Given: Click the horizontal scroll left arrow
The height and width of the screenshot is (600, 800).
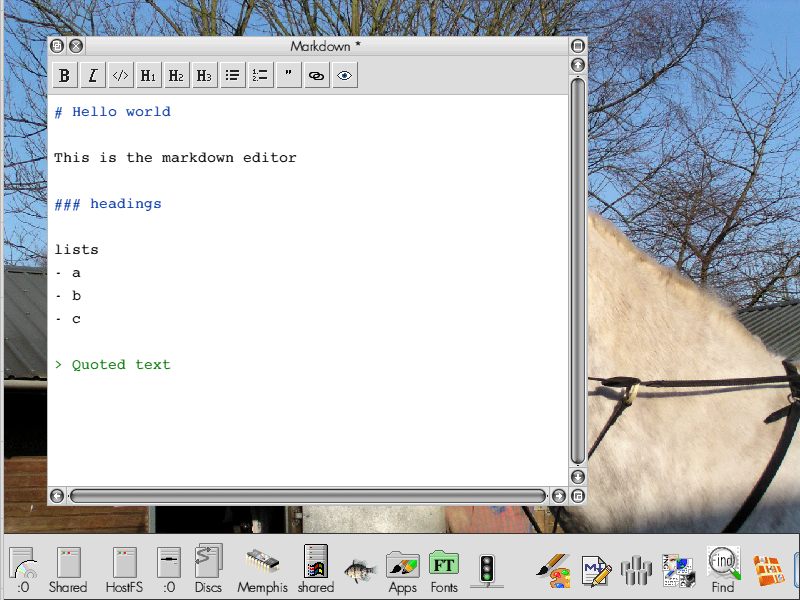Looking at the screenshot, I should click(57, 496).
